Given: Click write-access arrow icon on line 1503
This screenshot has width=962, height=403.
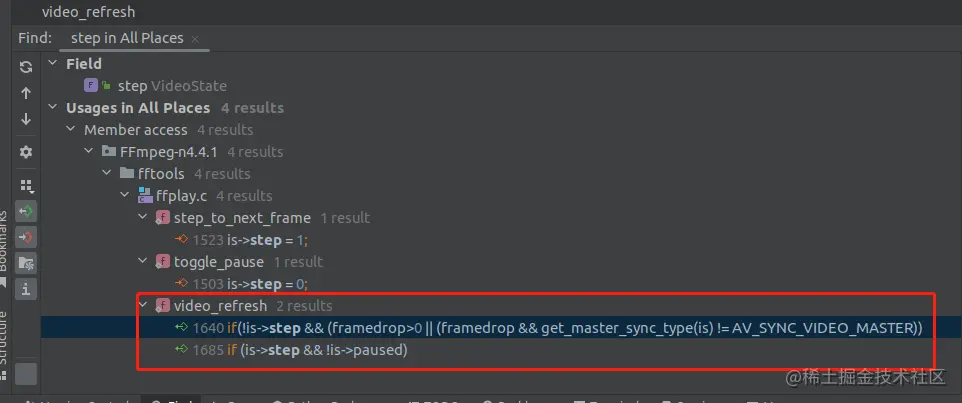Looking at the screenshot, I should click(x=181, y=283).
